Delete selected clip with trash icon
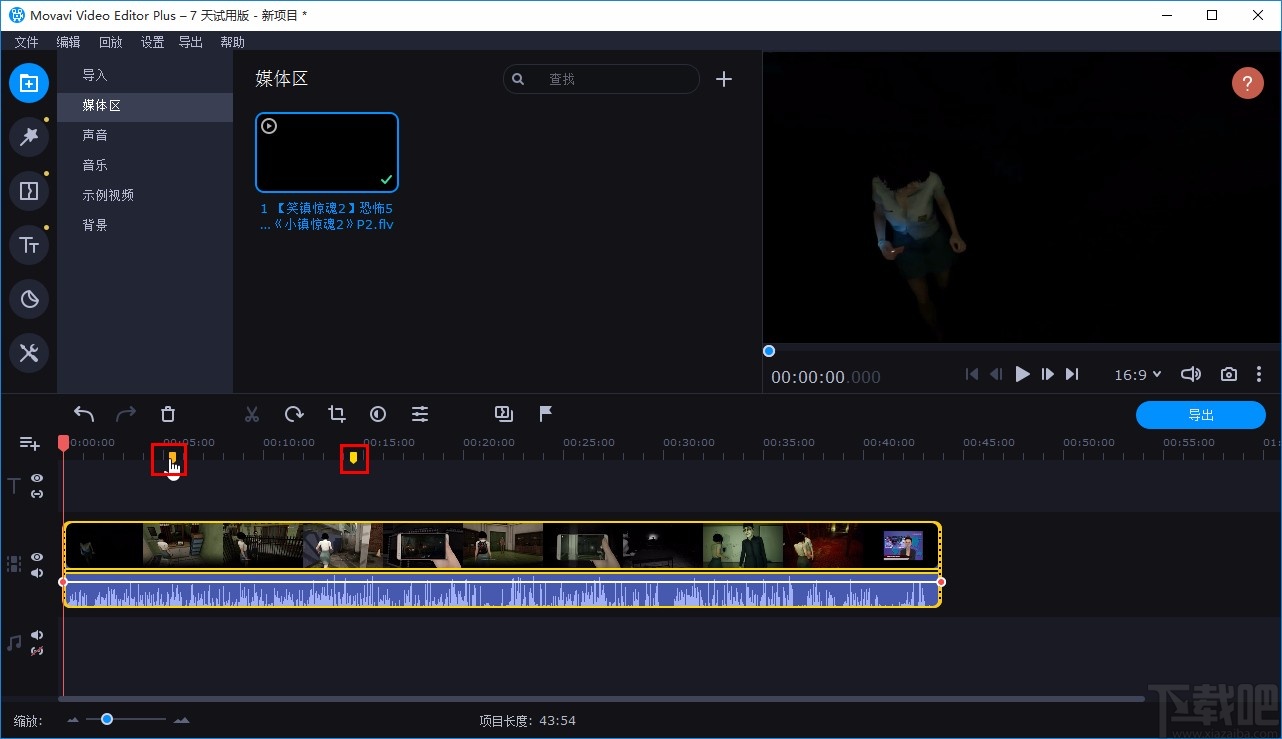This screenshot has height=739, width=1282. 168,414
